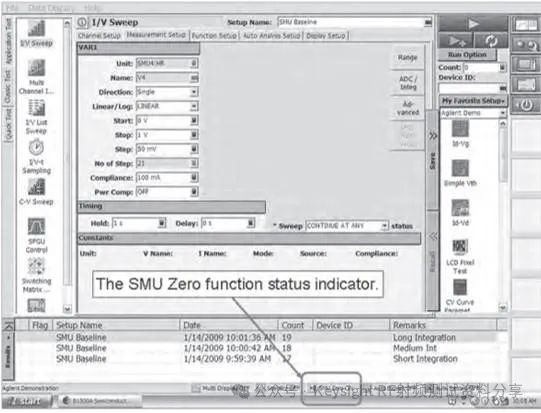Open the Display Setup tab
The height and width of the screenshot is (413, 541).
[x=326, y=36]
